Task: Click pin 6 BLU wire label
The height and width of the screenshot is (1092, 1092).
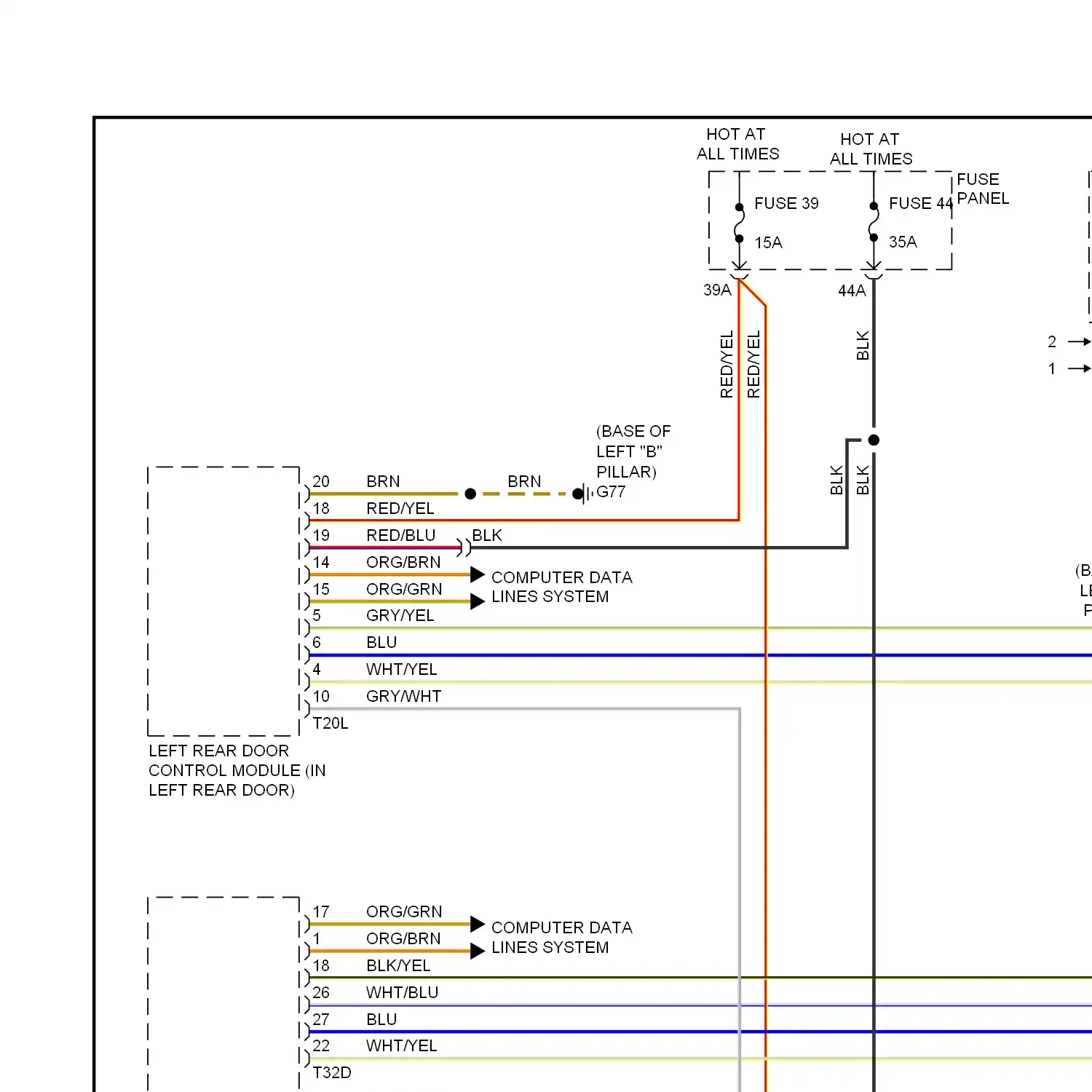Action: pyautogui.click(x=381, y=642)
